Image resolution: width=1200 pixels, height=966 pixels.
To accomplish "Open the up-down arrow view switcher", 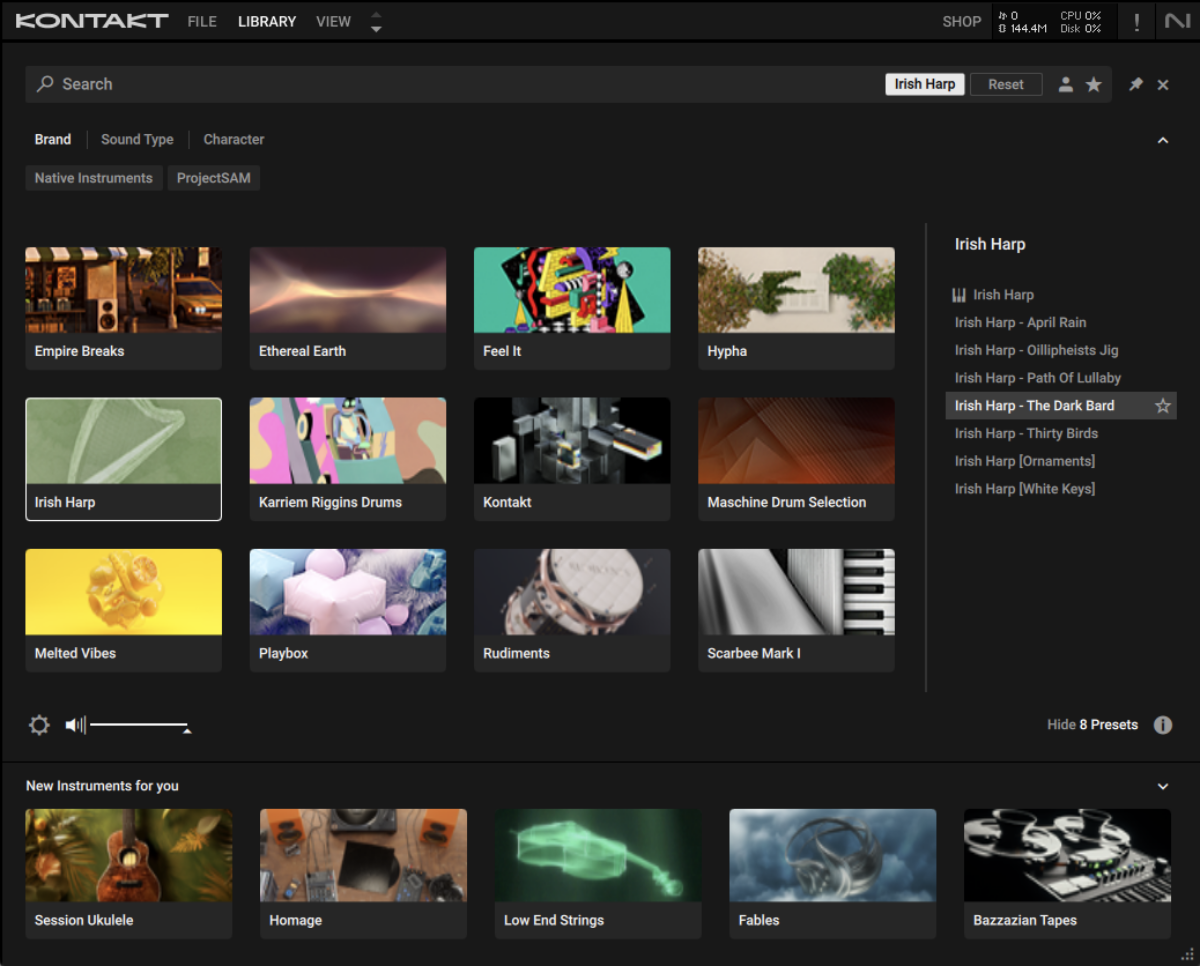I will 376,21.
